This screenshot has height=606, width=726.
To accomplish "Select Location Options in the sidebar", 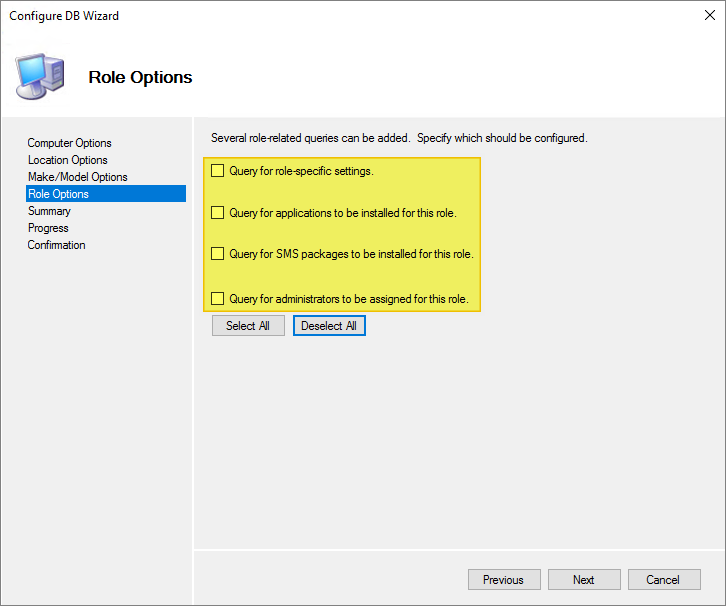I will click(68, 160).
